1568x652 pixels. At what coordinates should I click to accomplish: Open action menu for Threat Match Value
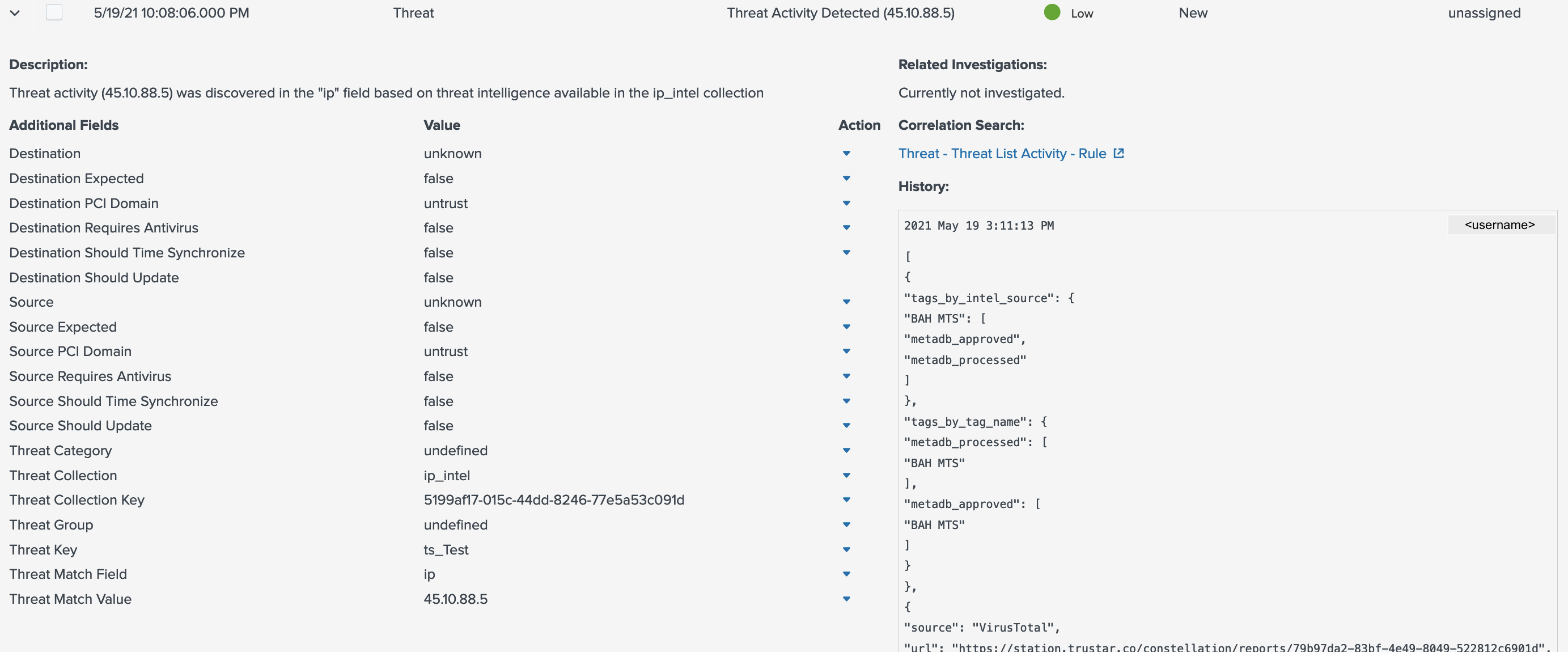click(x=846, y=599)
